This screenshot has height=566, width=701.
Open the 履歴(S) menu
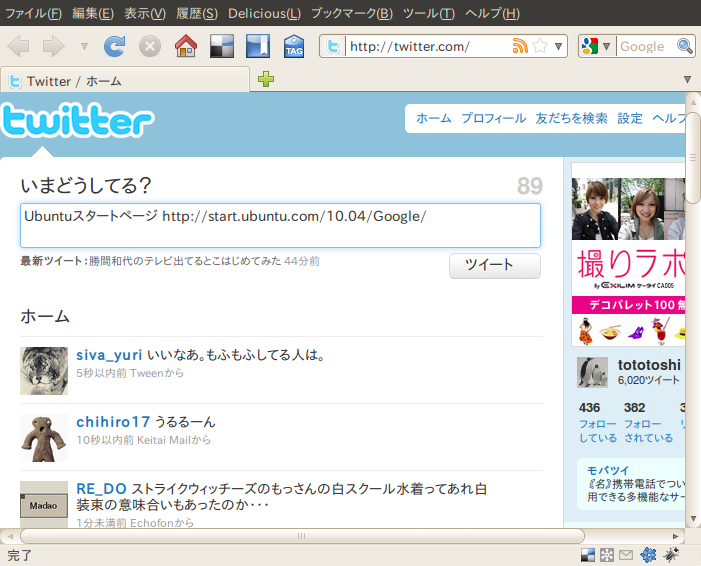coord(197,13)
